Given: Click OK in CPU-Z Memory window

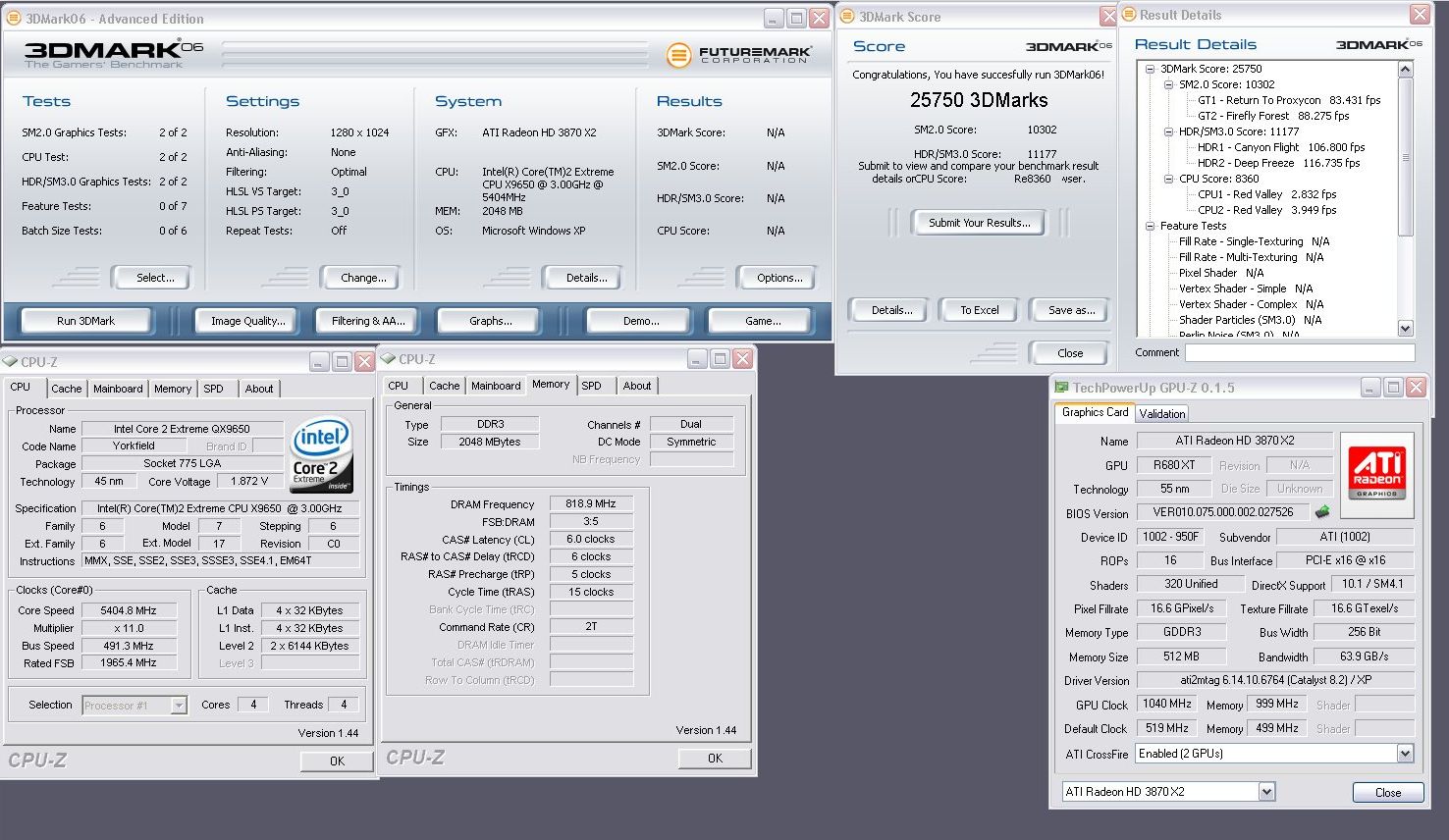Looking at the screenshot, I should 715,758.
